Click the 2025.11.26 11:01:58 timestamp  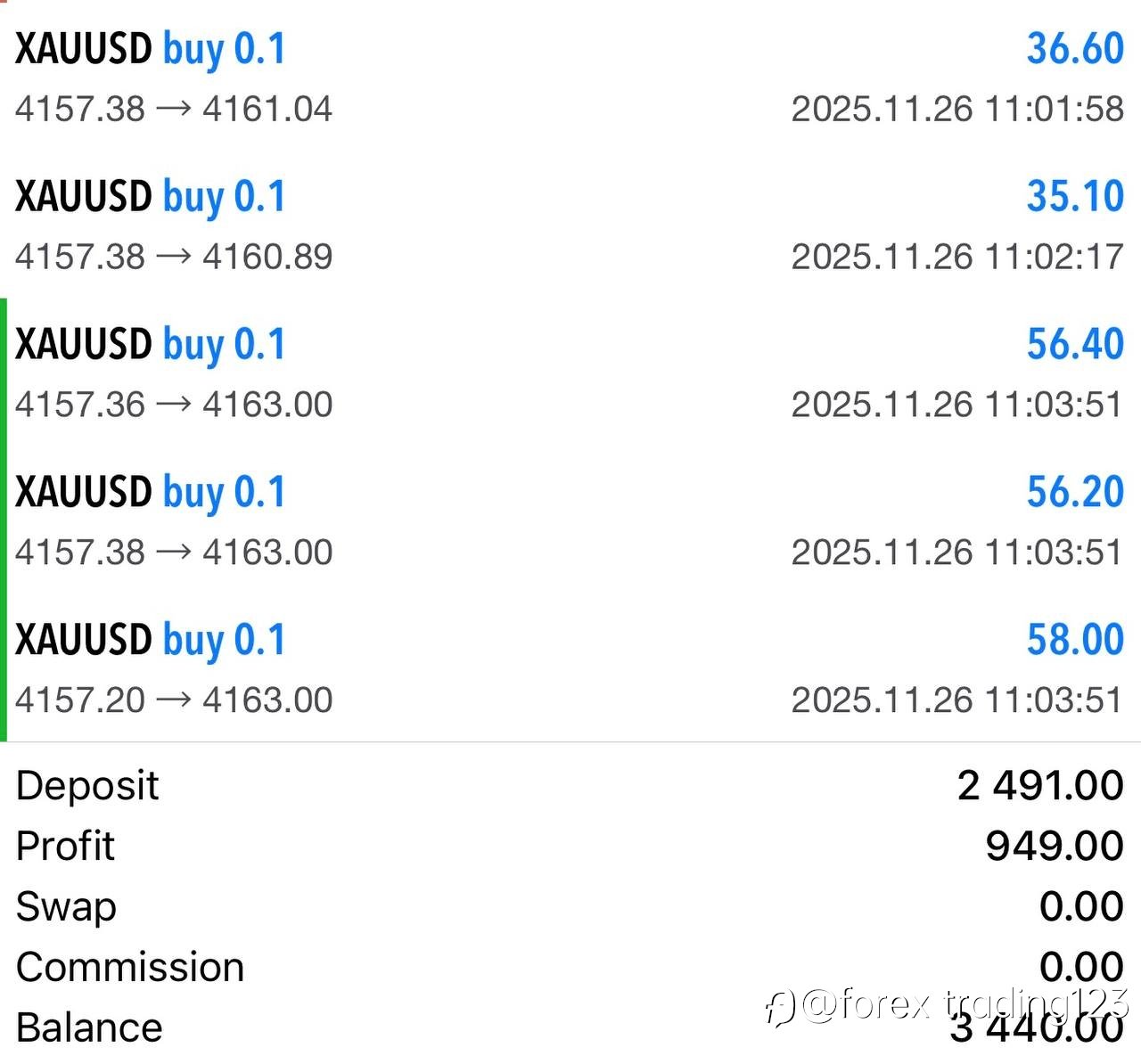click(957, 110)
